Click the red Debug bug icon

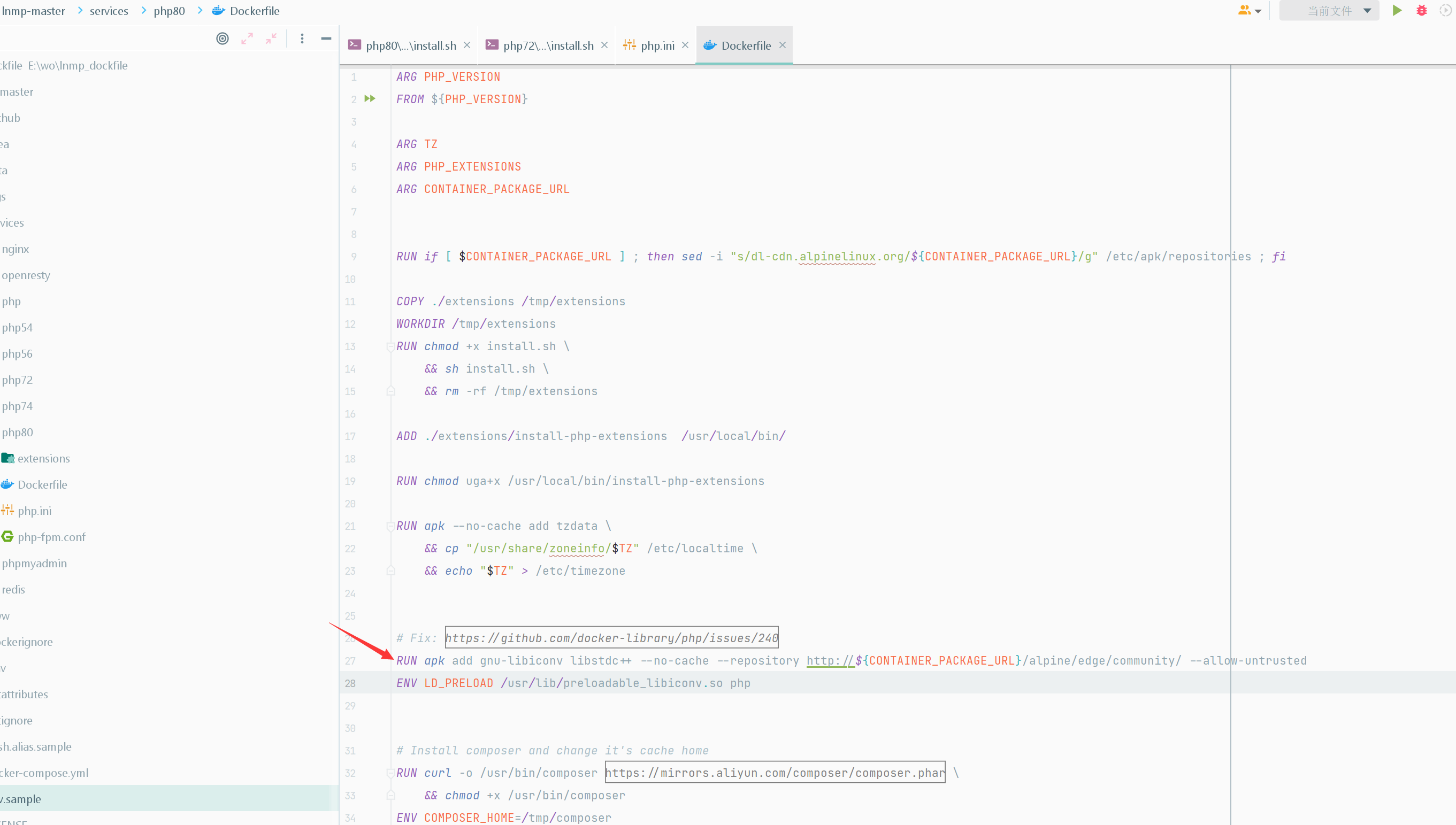[1421, 11]
